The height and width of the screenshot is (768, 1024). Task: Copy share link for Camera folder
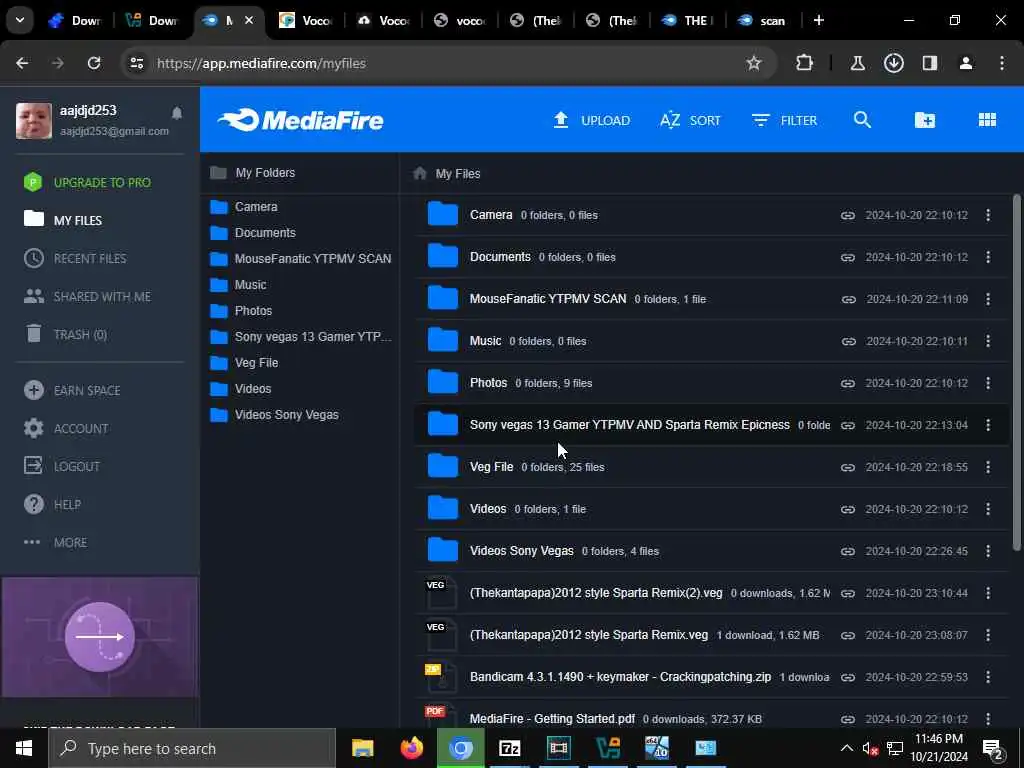tap(848, 216)
